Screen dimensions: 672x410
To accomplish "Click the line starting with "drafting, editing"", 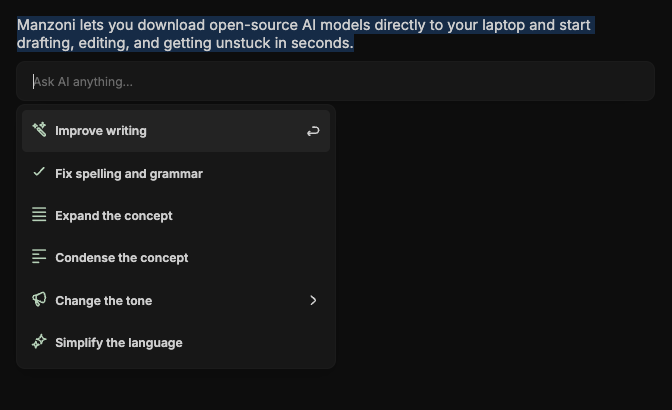I will [x=185, y=44].
